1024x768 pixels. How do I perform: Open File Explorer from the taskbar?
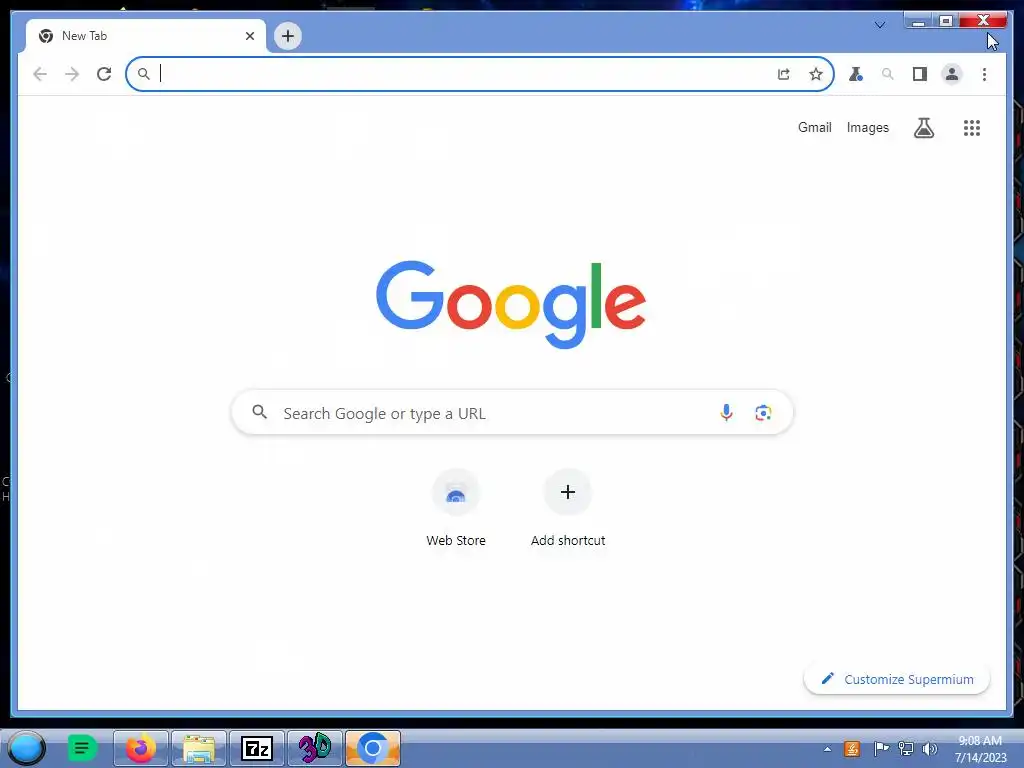(199, 748)
